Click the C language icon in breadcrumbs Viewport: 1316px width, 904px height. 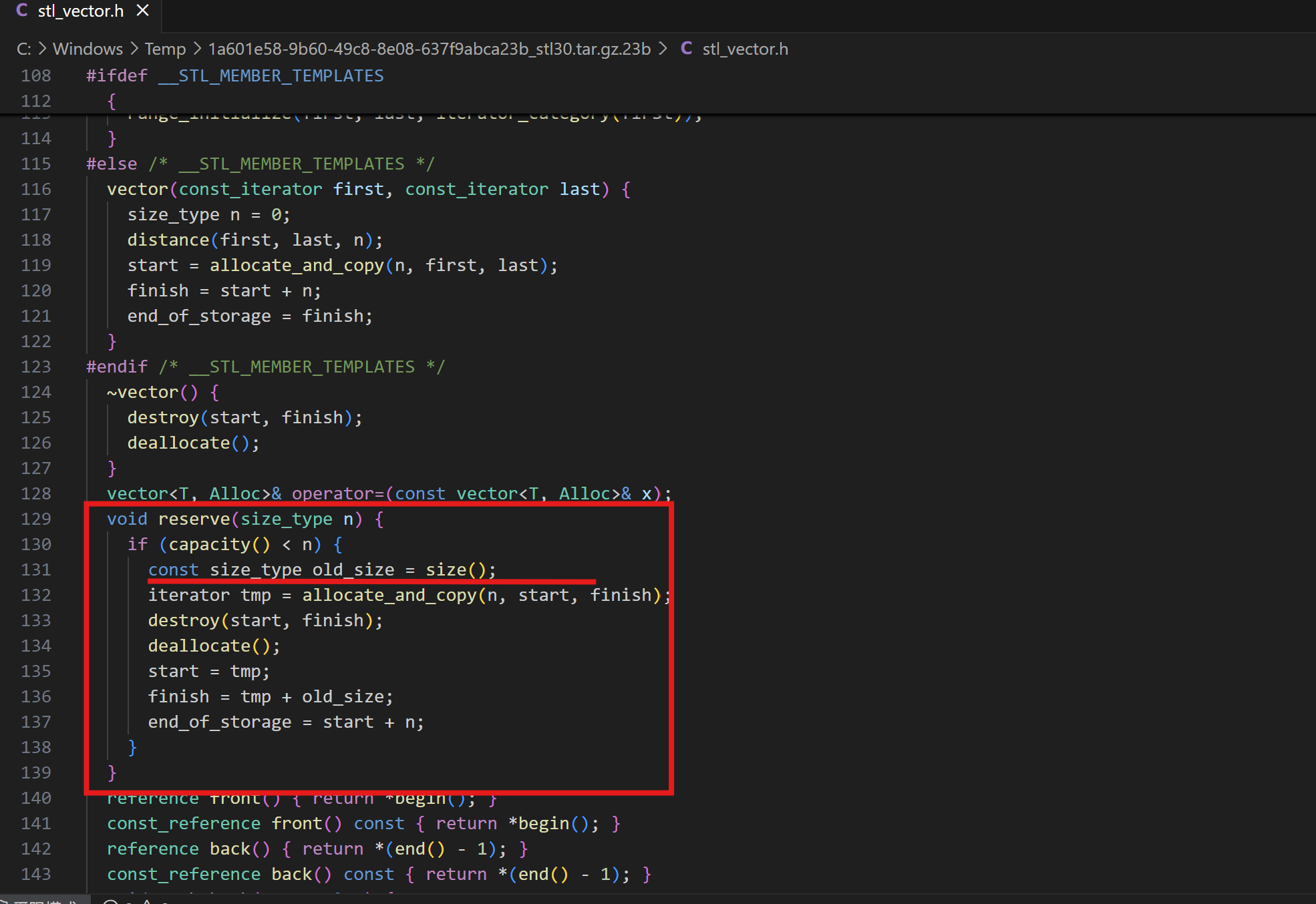coord(686,49)
